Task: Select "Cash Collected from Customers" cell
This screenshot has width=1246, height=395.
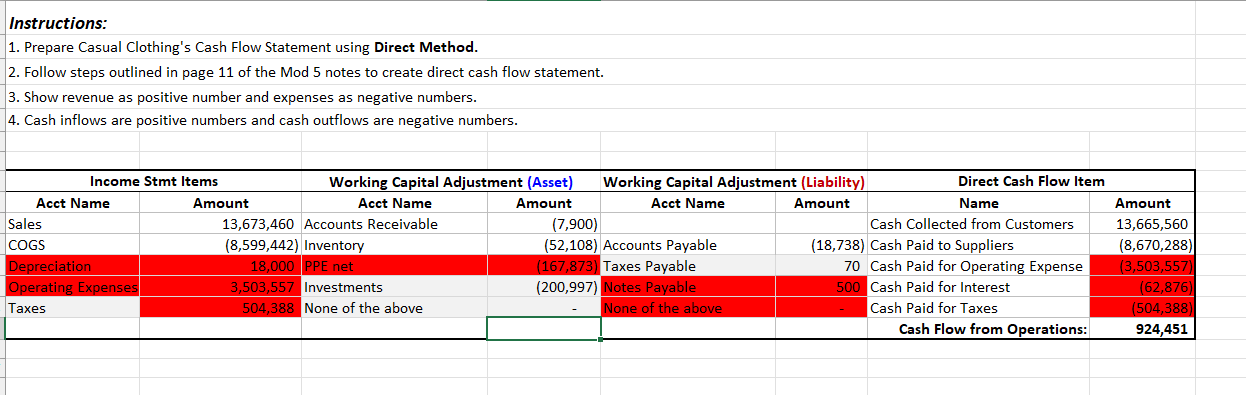Action: coord(978,224)
